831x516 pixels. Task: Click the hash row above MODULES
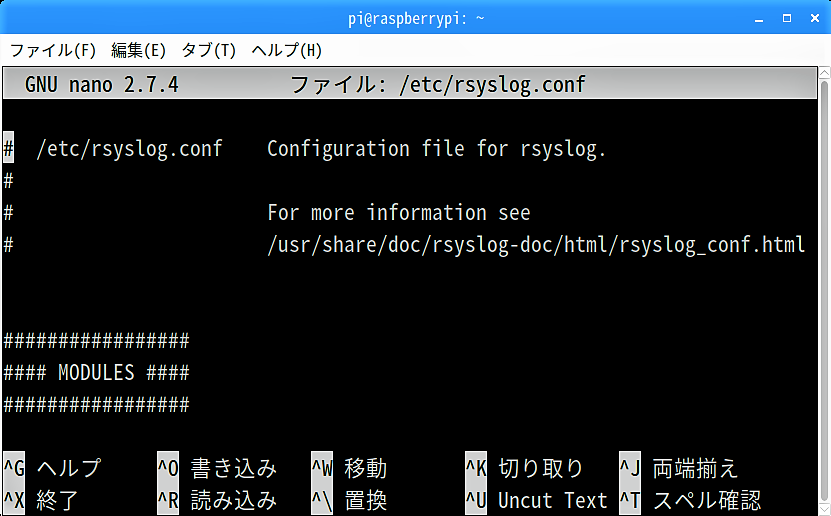(x=96, y=341)
